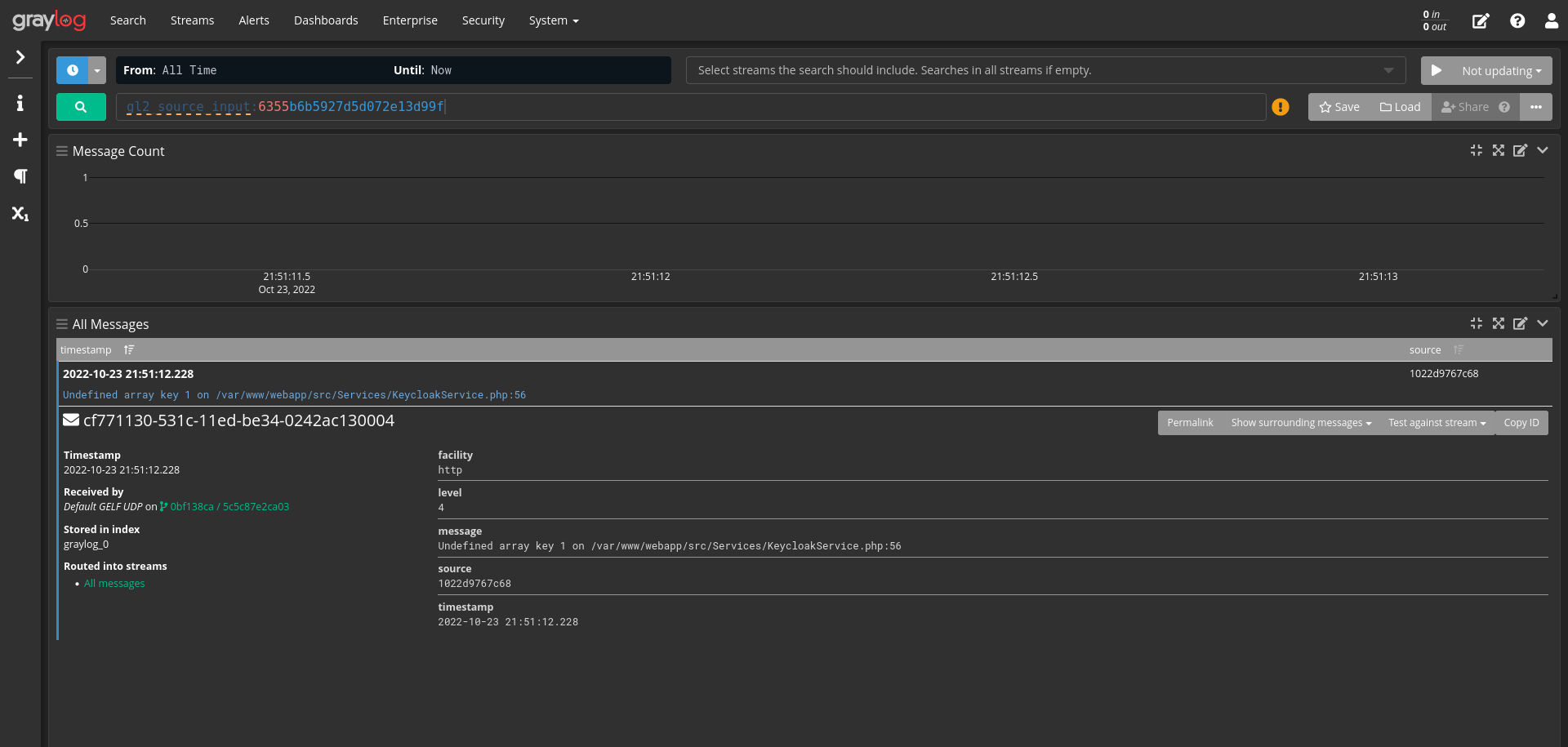The height and width of the screenshot is (747, 1568).
Task: Go to Streams page
Action: point(192,20)
